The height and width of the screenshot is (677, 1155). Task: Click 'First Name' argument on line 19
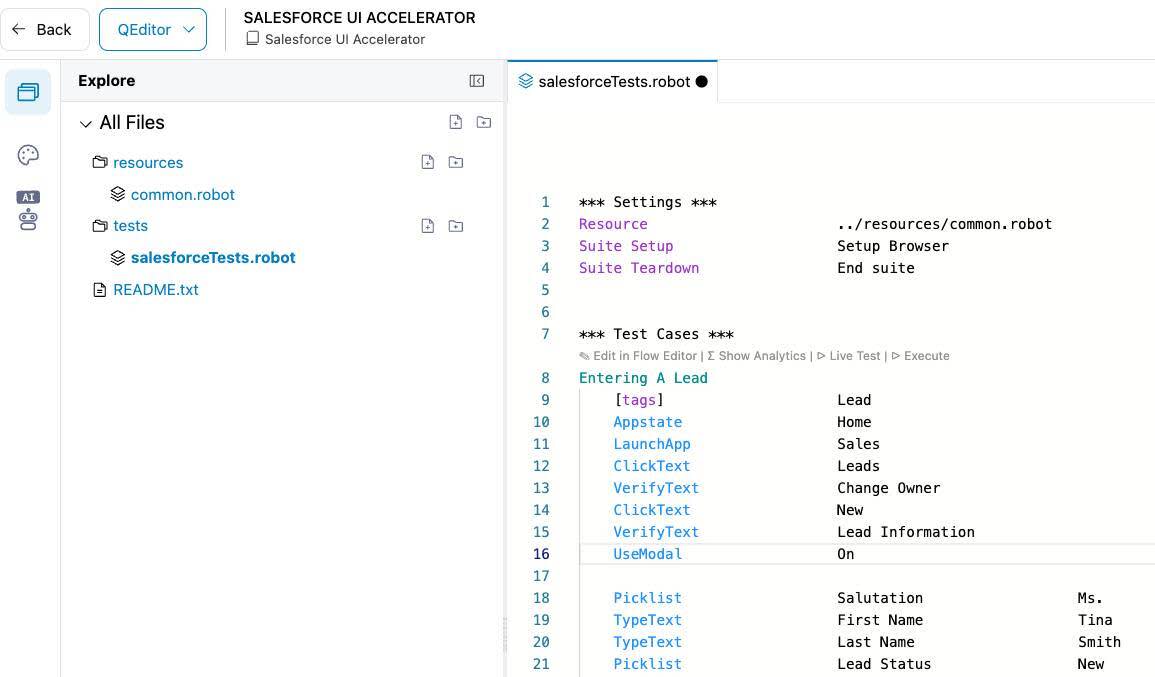pyautogui.click(x=880, y=620)
